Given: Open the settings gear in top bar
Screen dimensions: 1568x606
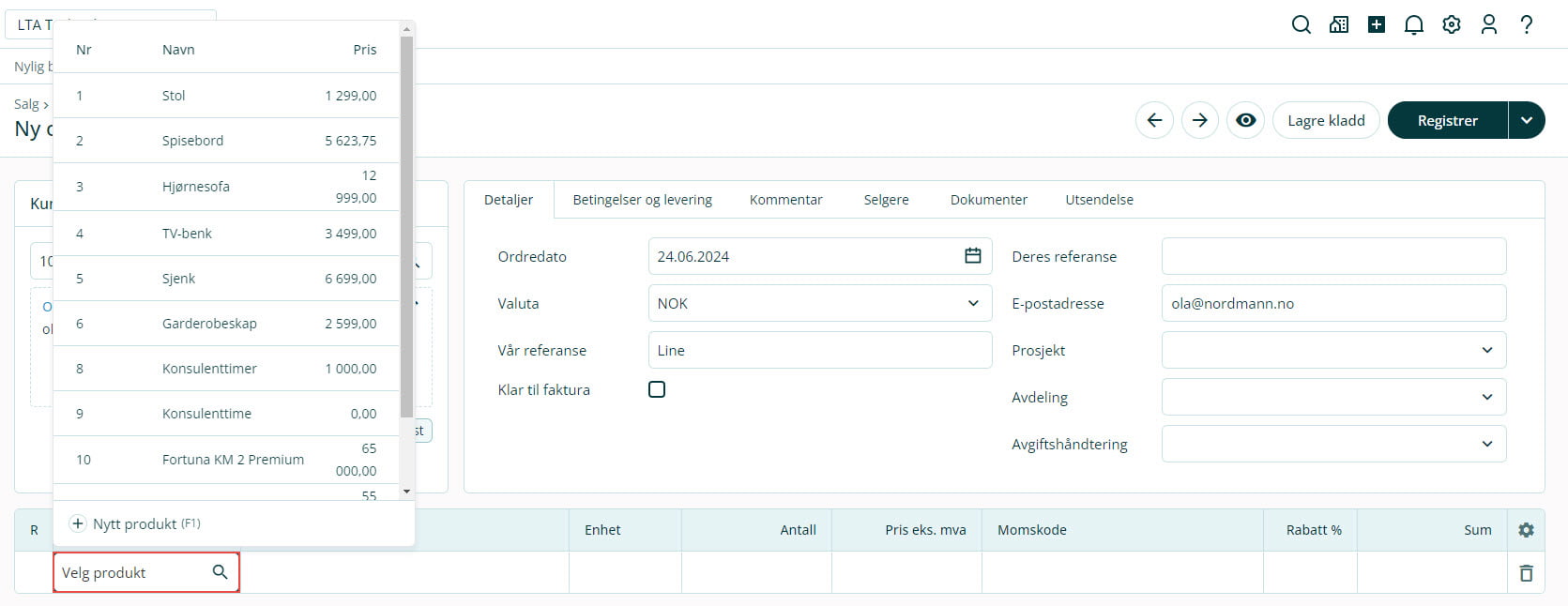Looking at the screenshot, I should point(1452,25).
